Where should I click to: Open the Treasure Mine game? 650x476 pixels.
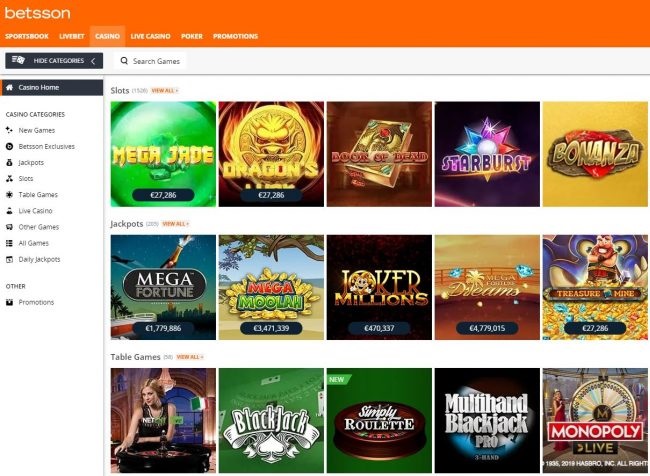595,287
